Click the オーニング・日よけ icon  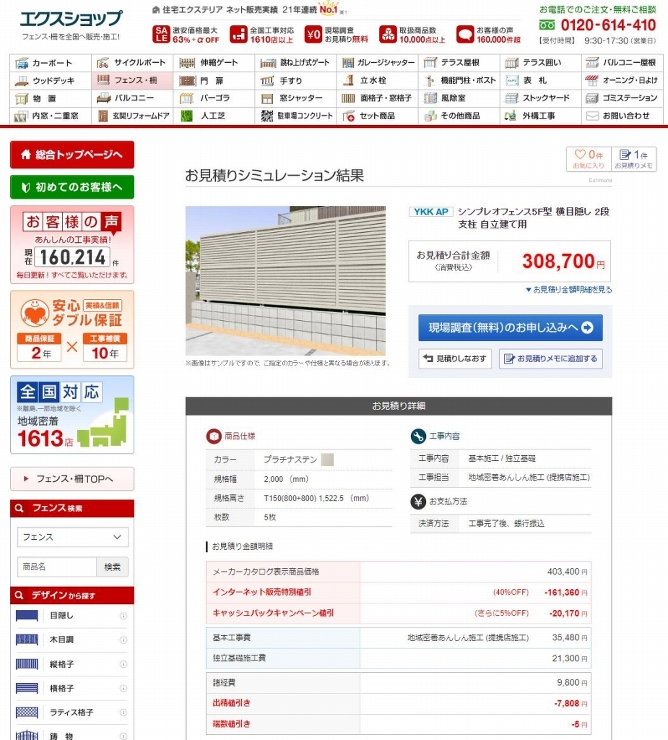[592, 80]
